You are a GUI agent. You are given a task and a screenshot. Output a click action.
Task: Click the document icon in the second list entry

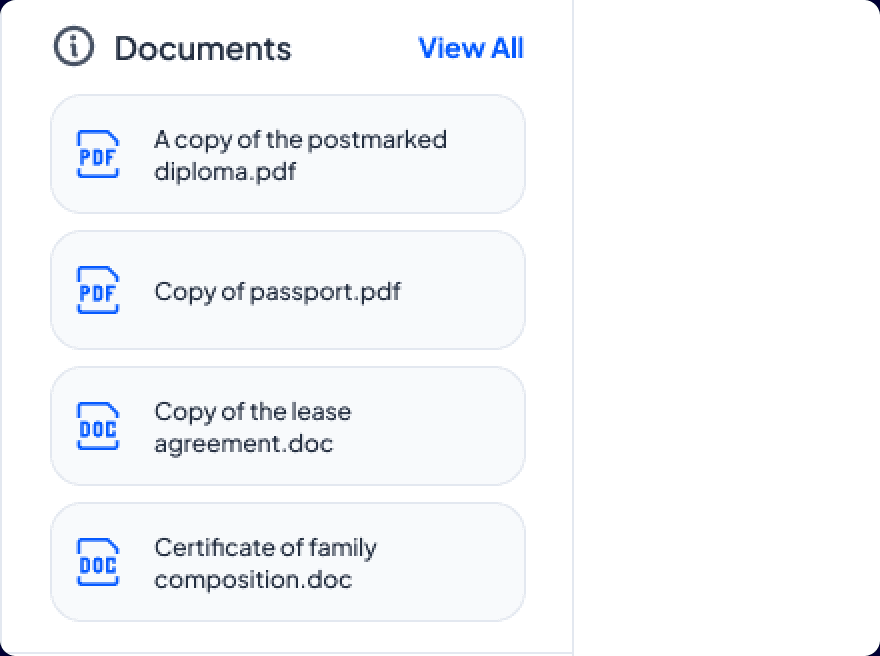(x=97, y=290)
